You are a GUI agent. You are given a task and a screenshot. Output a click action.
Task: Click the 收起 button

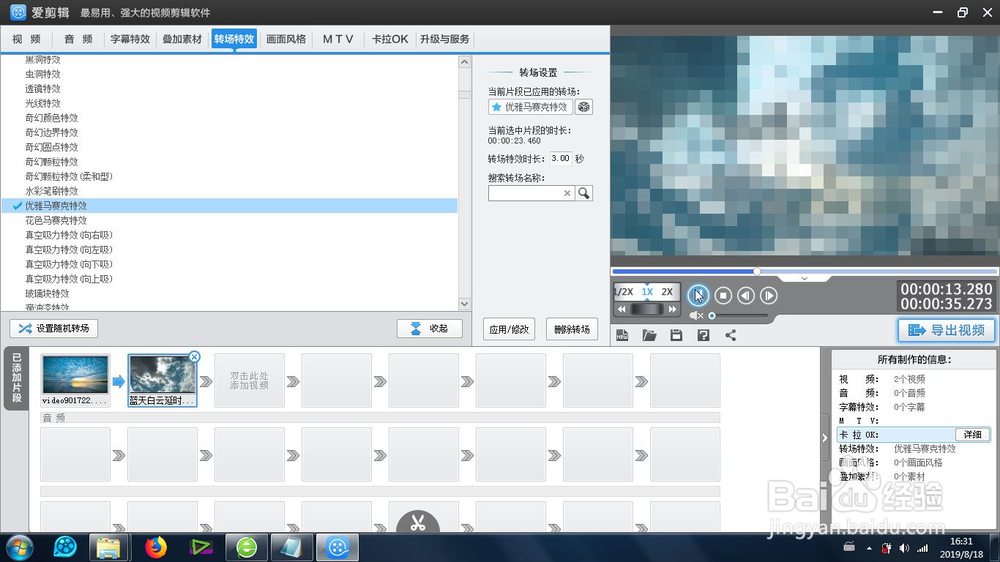(x=429, y=329)
